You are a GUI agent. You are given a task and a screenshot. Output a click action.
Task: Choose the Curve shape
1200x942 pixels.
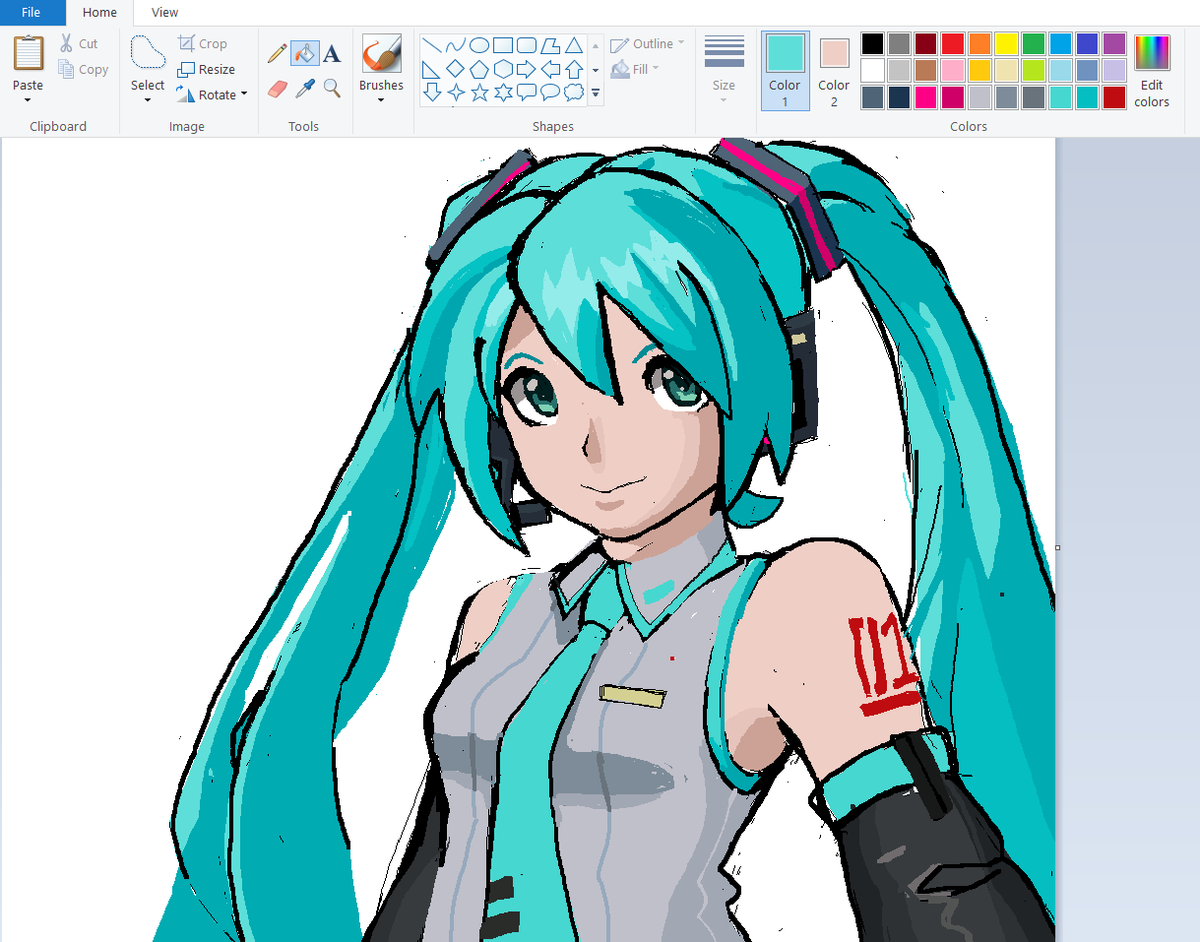tap(456, 45)
